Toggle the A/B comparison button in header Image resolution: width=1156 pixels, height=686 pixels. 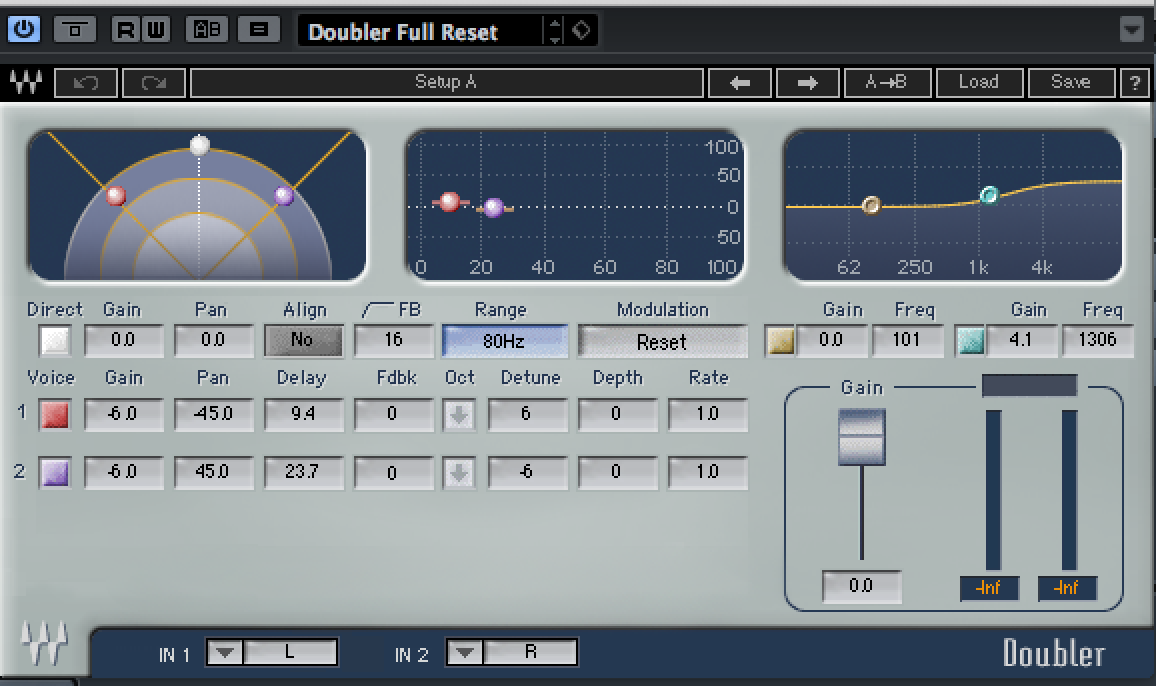pos(207,30)
